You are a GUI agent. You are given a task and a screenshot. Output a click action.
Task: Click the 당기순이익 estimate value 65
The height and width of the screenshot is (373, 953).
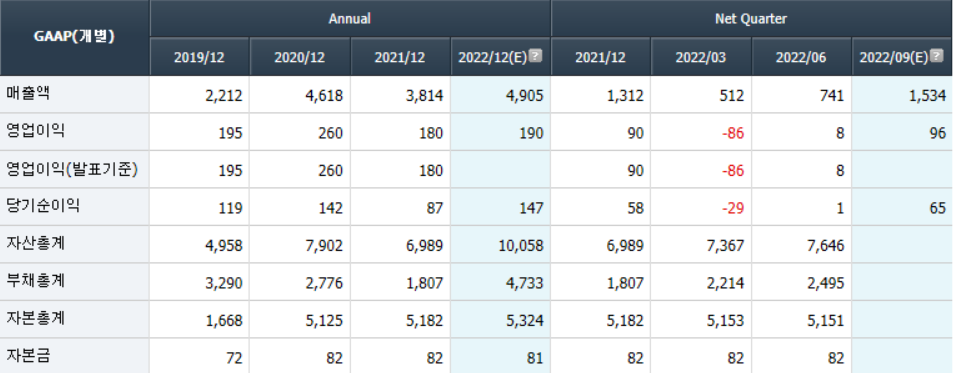[937, 208]
